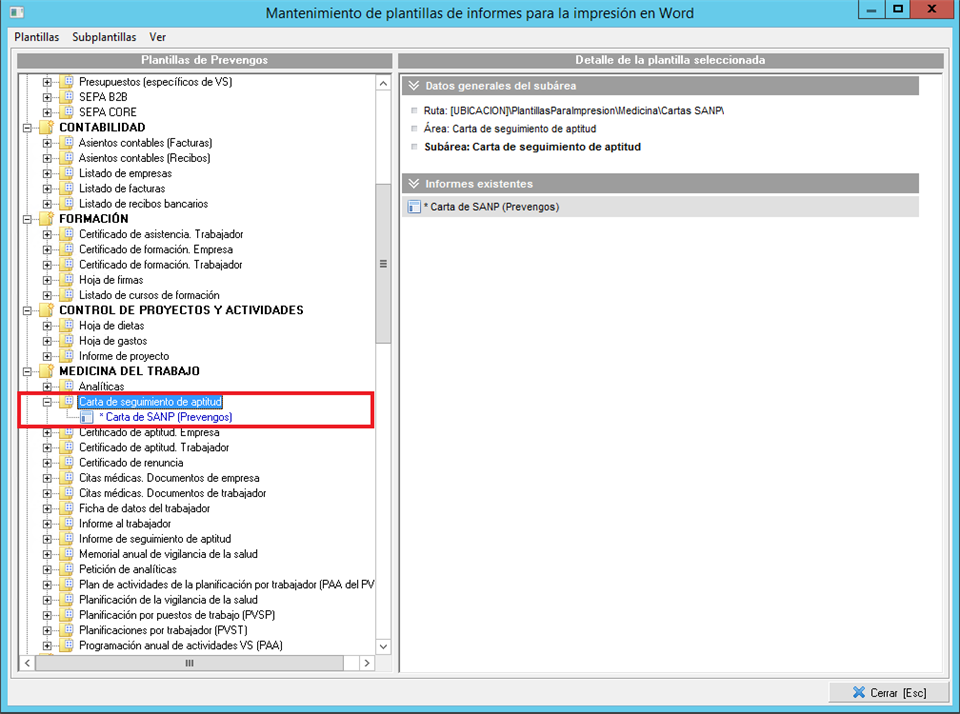Click the MEDICINA DEL TRABAJO folder icon

pos(46,371)
